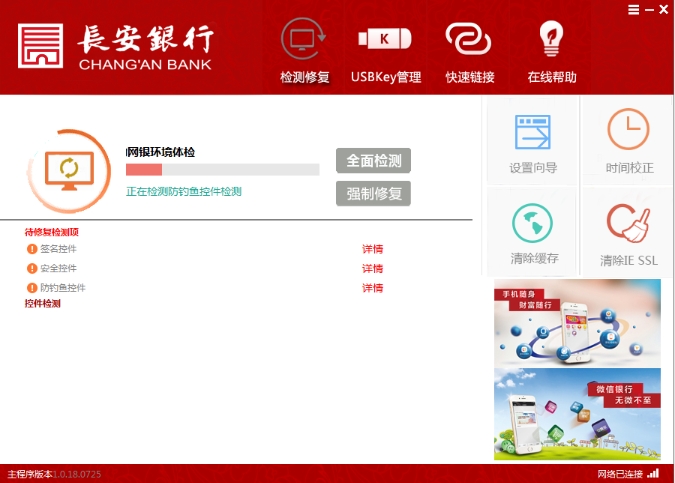Open the 手机随身 财富随行 mobile banking banner
This screenshot has height=483, width=675.
coord(577,323)
